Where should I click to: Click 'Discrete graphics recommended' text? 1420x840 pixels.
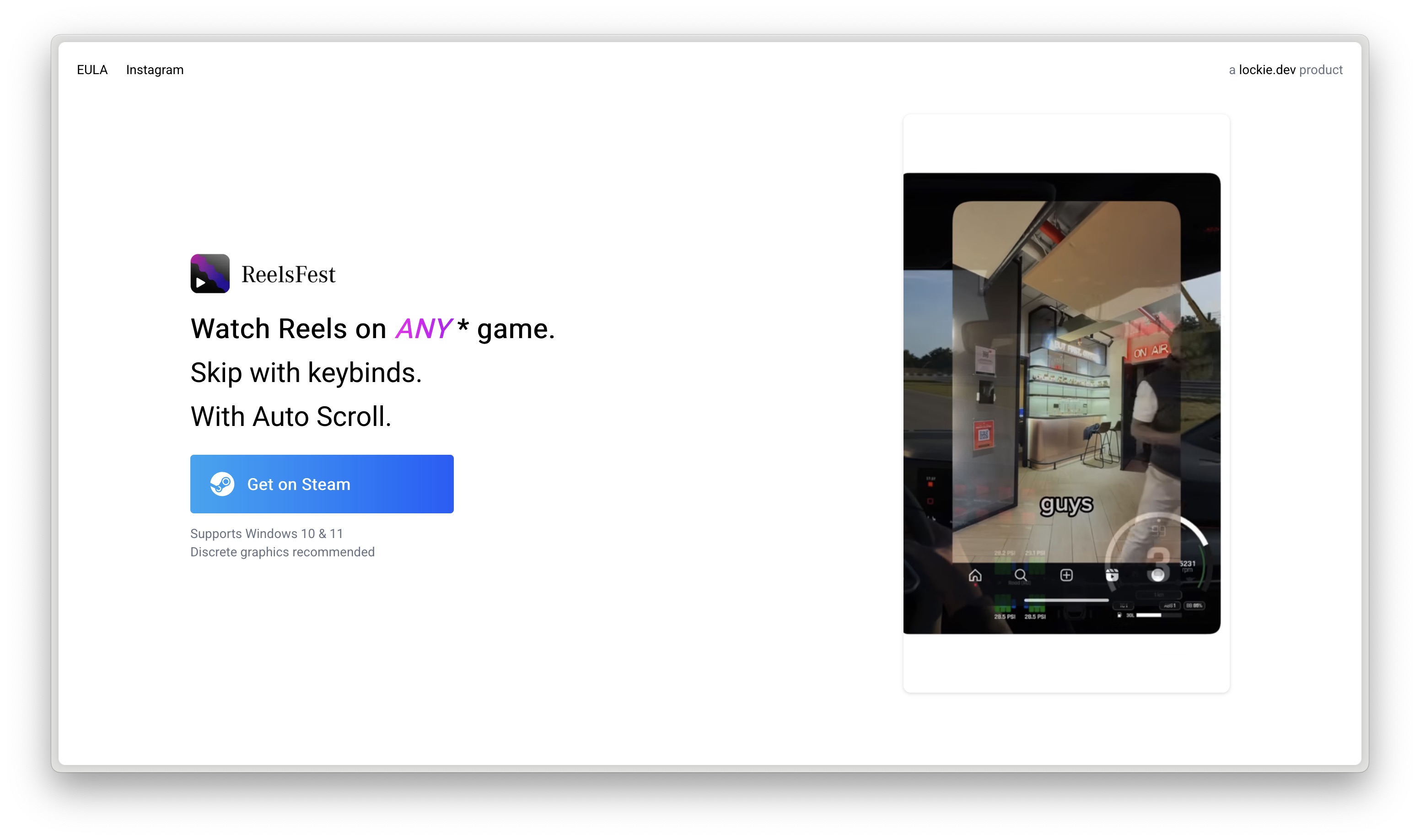[x=282, y=552]
